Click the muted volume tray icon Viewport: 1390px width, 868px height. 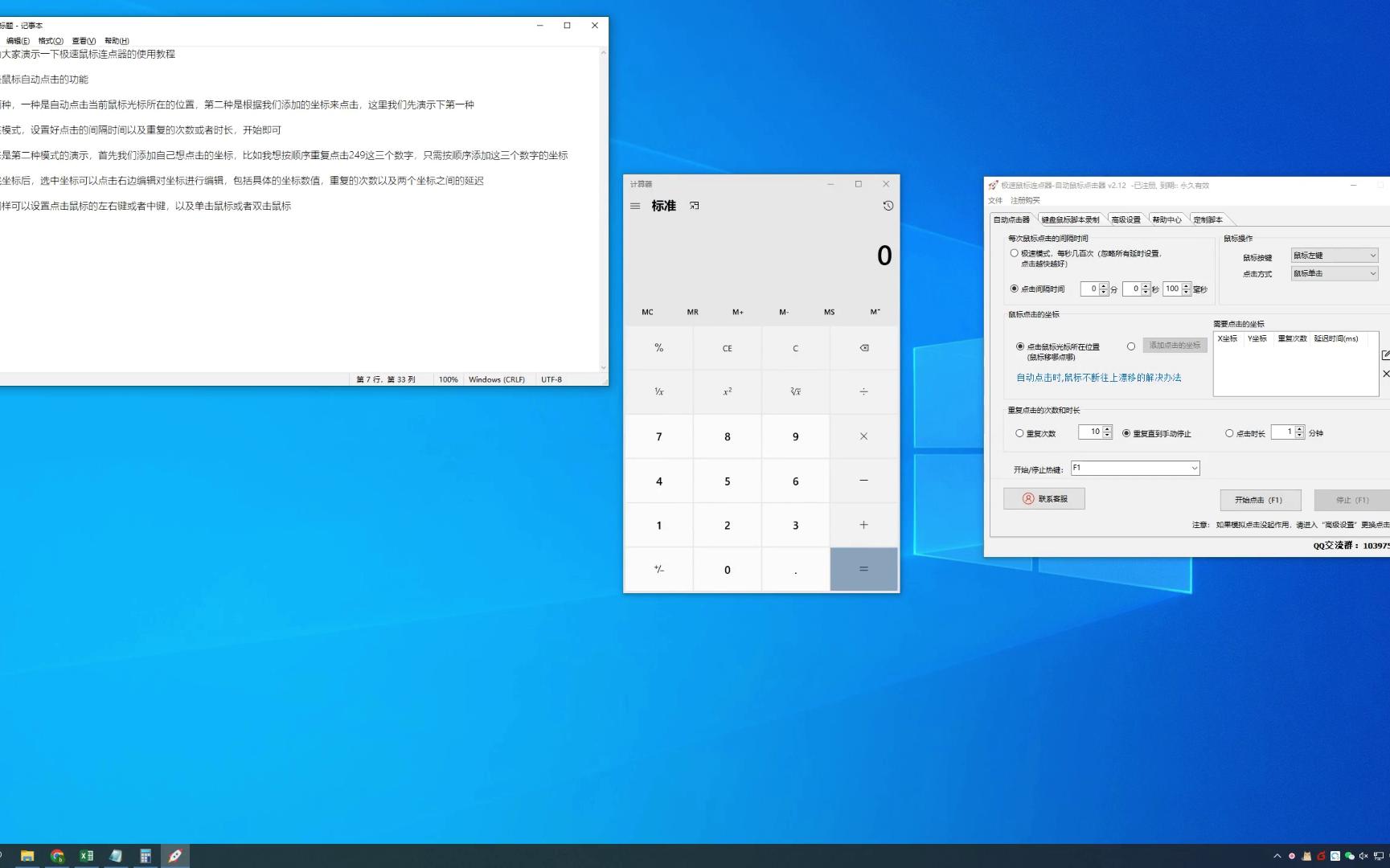pyautogui.click(x=1363, y=856)
